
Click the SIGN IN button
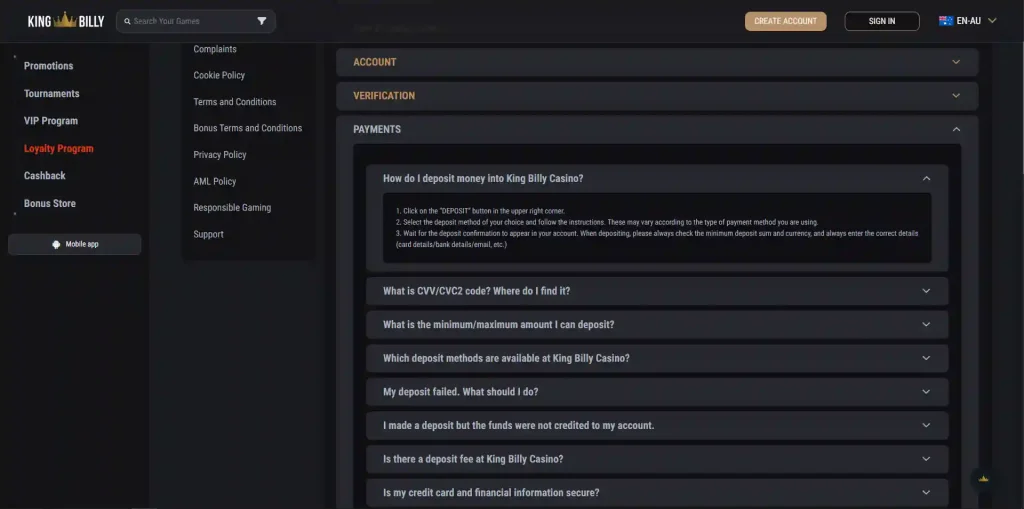click(882, 21)
